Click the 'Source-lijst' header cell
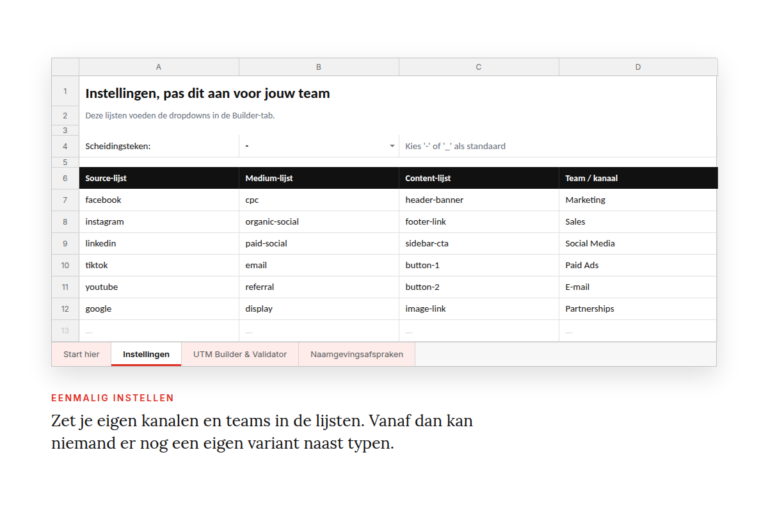Image resolution: width=768 pixels, height=512 pixels. point(159,178)
